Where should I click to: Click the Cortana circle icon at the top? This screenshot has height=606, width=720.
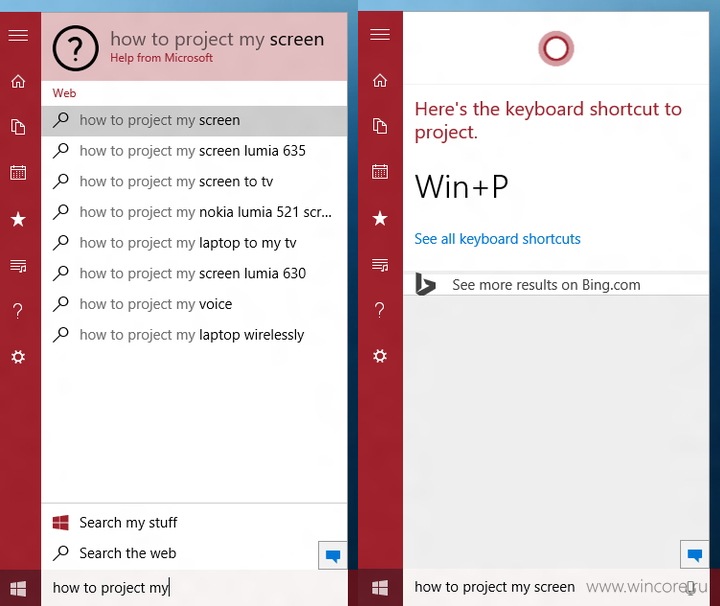(x=556, y=48)
